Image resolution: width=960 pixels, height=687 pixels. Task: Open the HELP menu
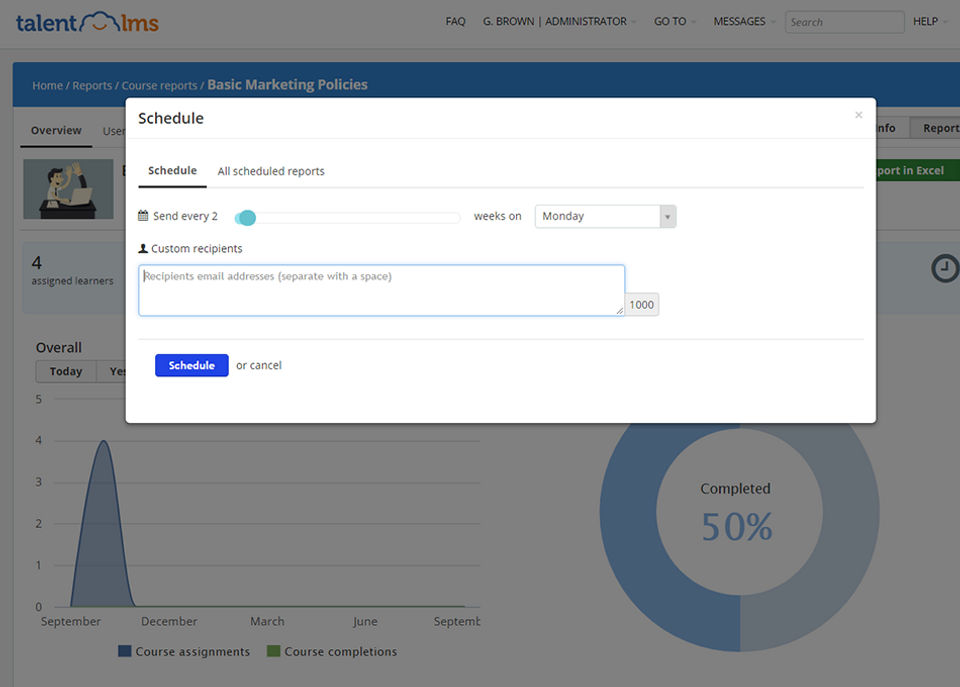929,21
